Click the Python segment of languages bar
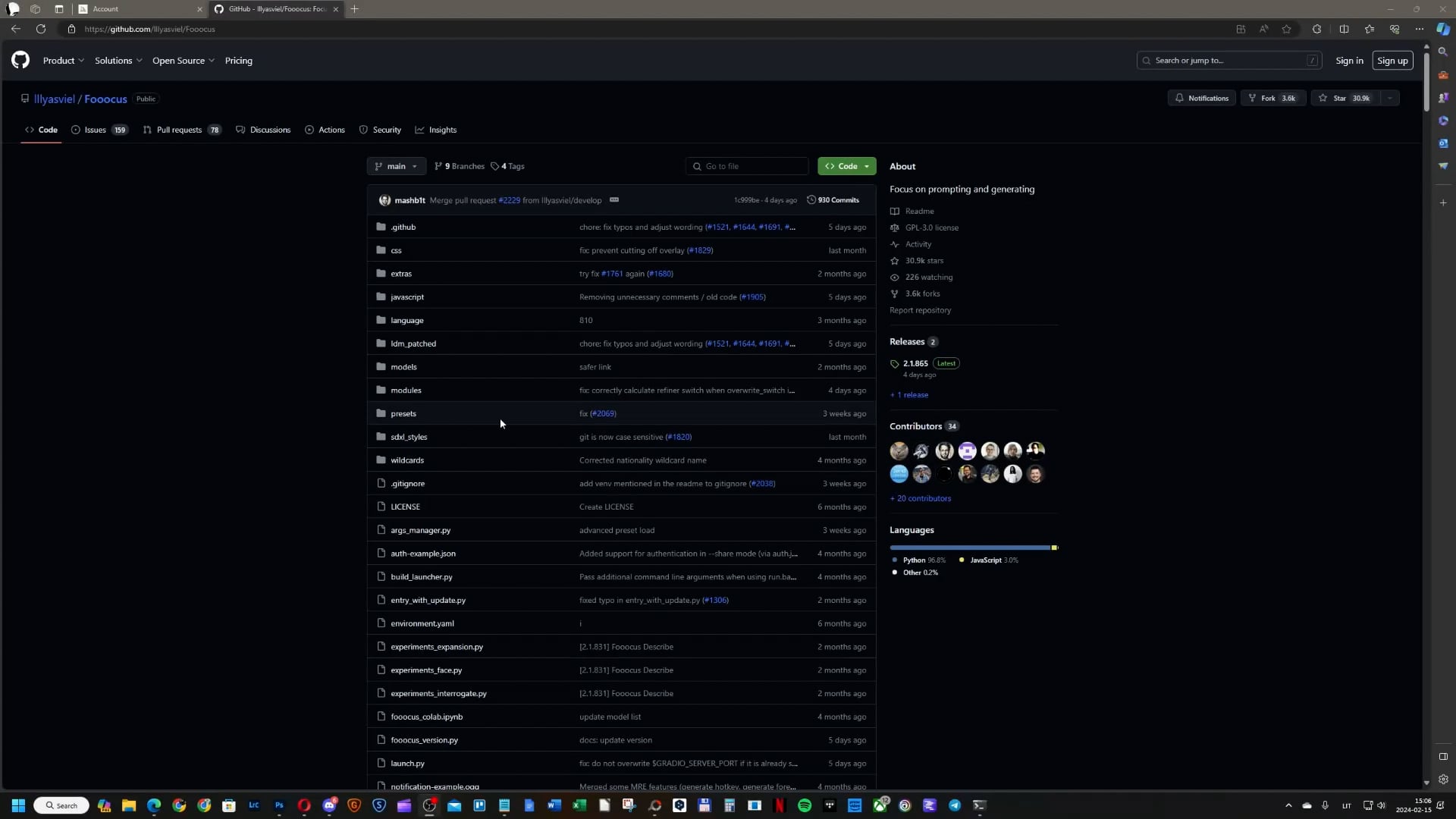1456x819 pixels. pos(970,548)
